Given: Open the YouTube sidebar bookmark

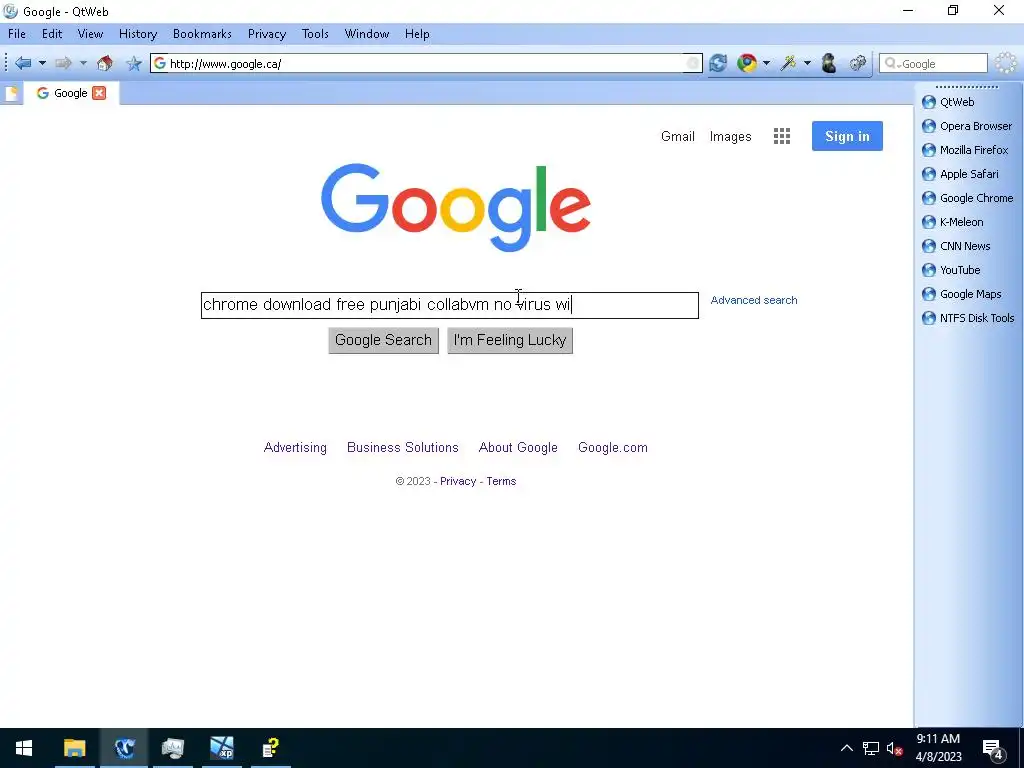Looking at the screenshot, I should click(x=951, y=270).
